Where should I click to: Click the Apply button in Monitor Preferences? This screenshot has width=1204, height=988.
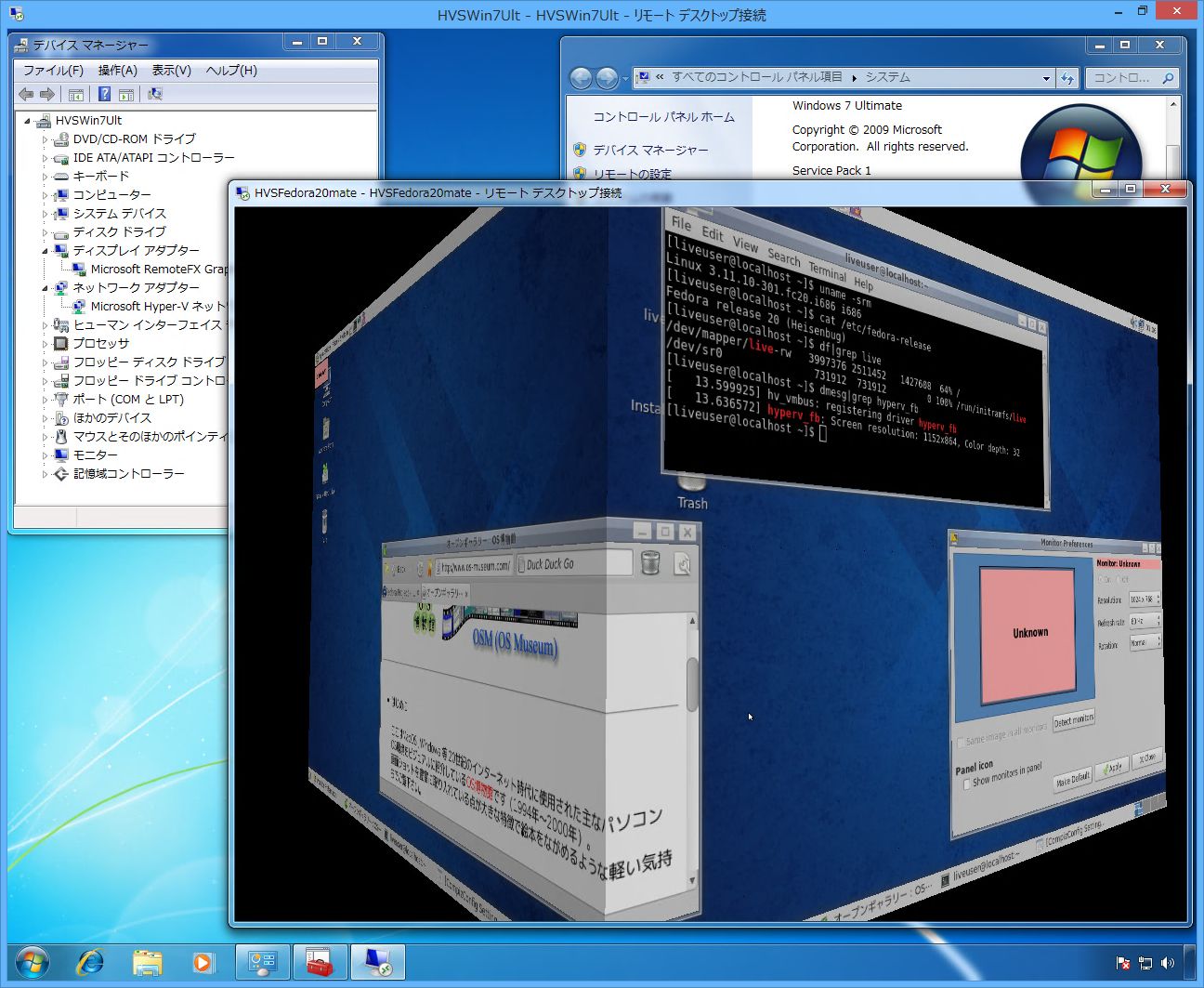(x=1111, y=767)
